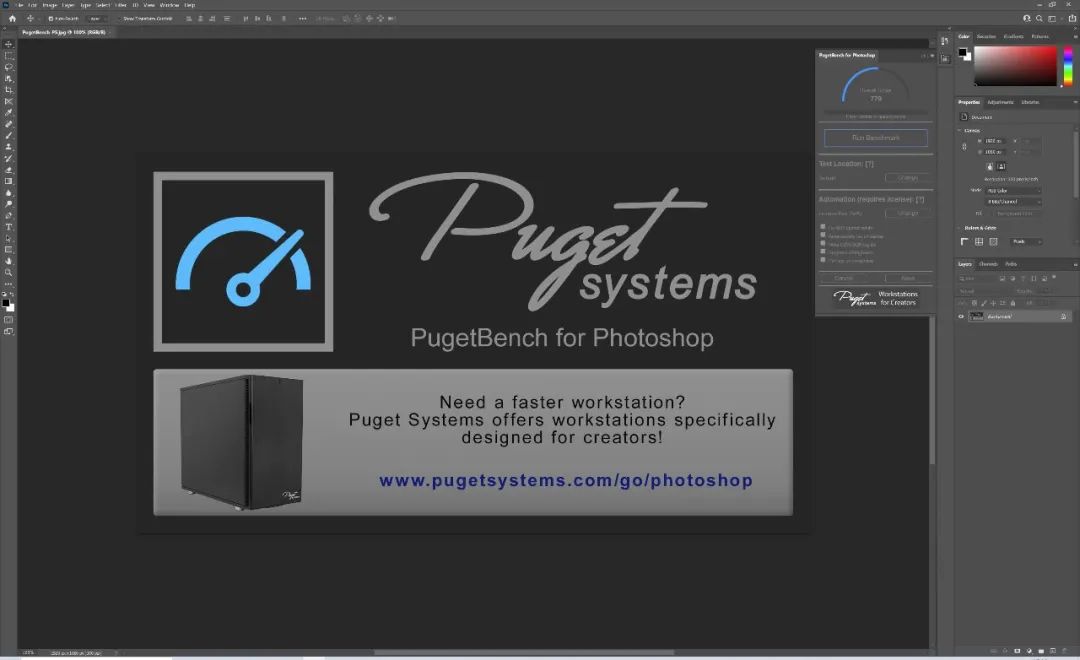Click the Run Benchmark button
1080x660 pixels.
[875, 138]
